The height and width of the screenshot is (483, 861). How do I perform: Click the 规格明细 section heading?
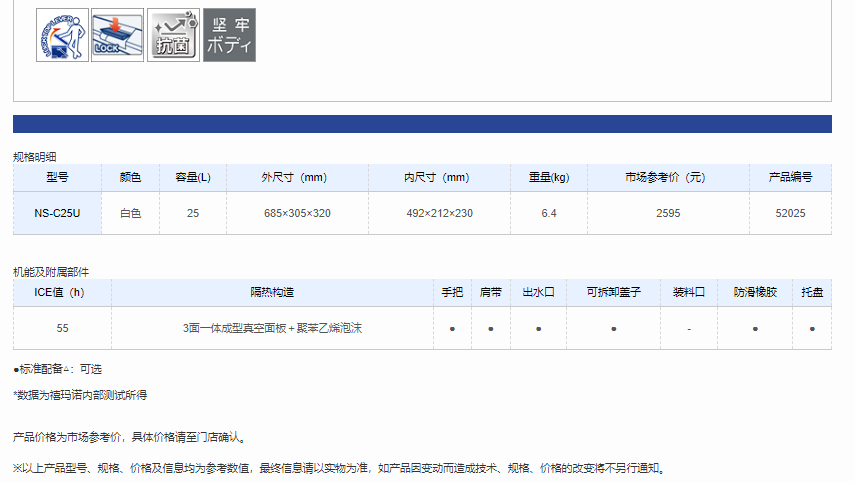pyautogui.click(x=35, y=157)
